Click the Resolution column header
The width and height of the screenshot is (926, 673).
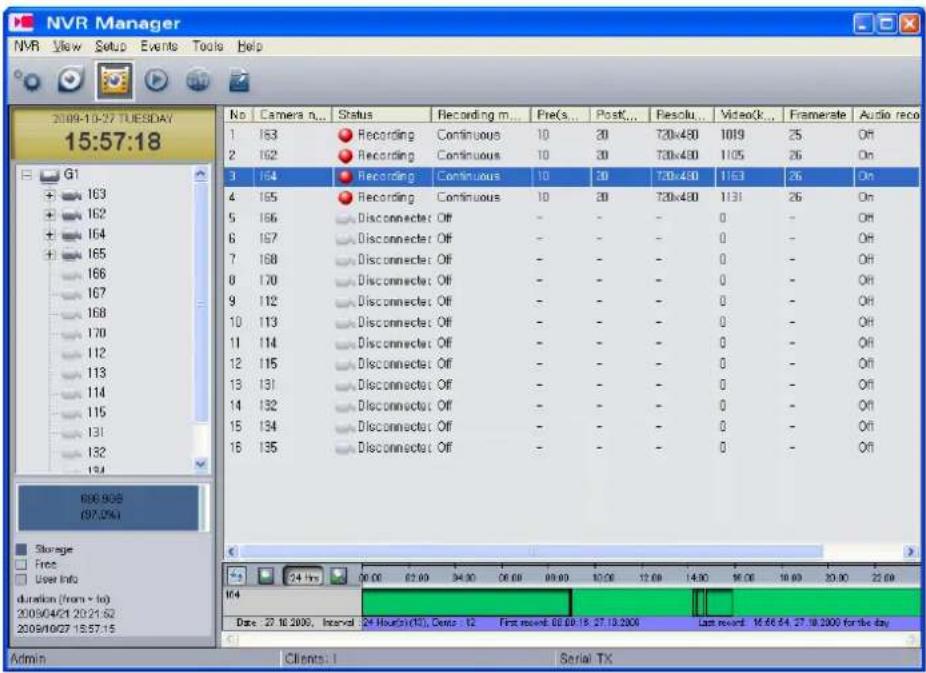click(x=681, y=115)
